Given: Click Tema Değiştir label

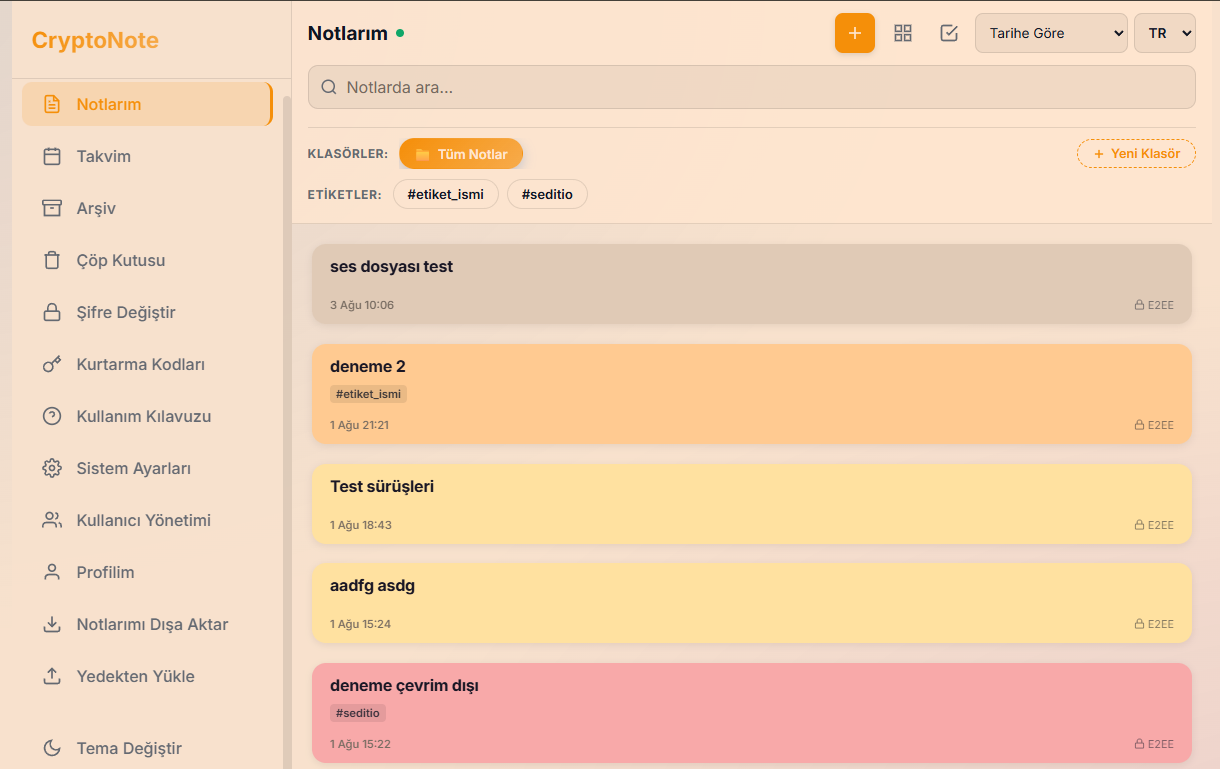Looking at the screenshot, I should [129, 748].
